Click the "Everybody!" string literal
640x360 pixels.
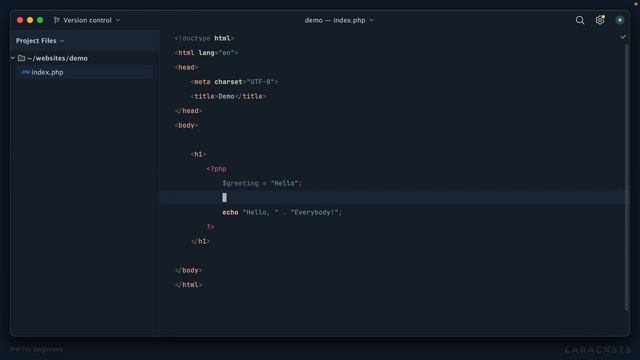pyautogui.click(x=314, y=212)
